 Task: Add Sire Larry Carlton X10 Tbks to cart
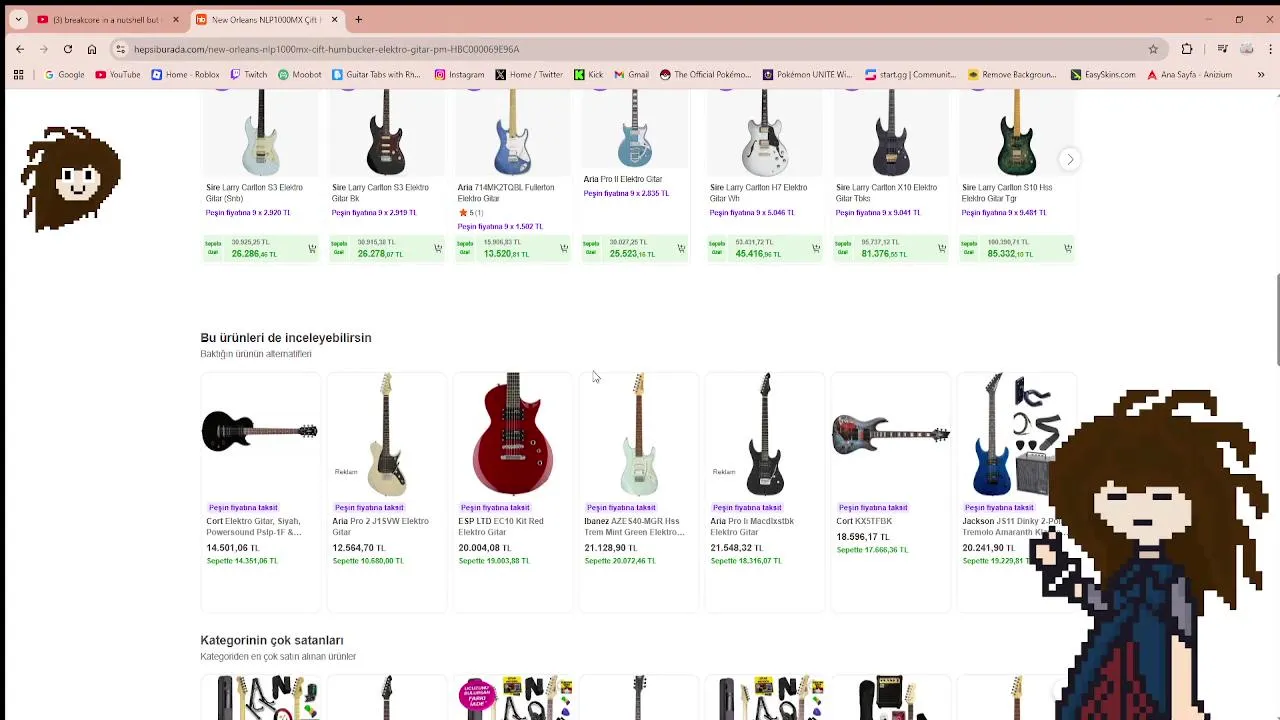[942, 249]
